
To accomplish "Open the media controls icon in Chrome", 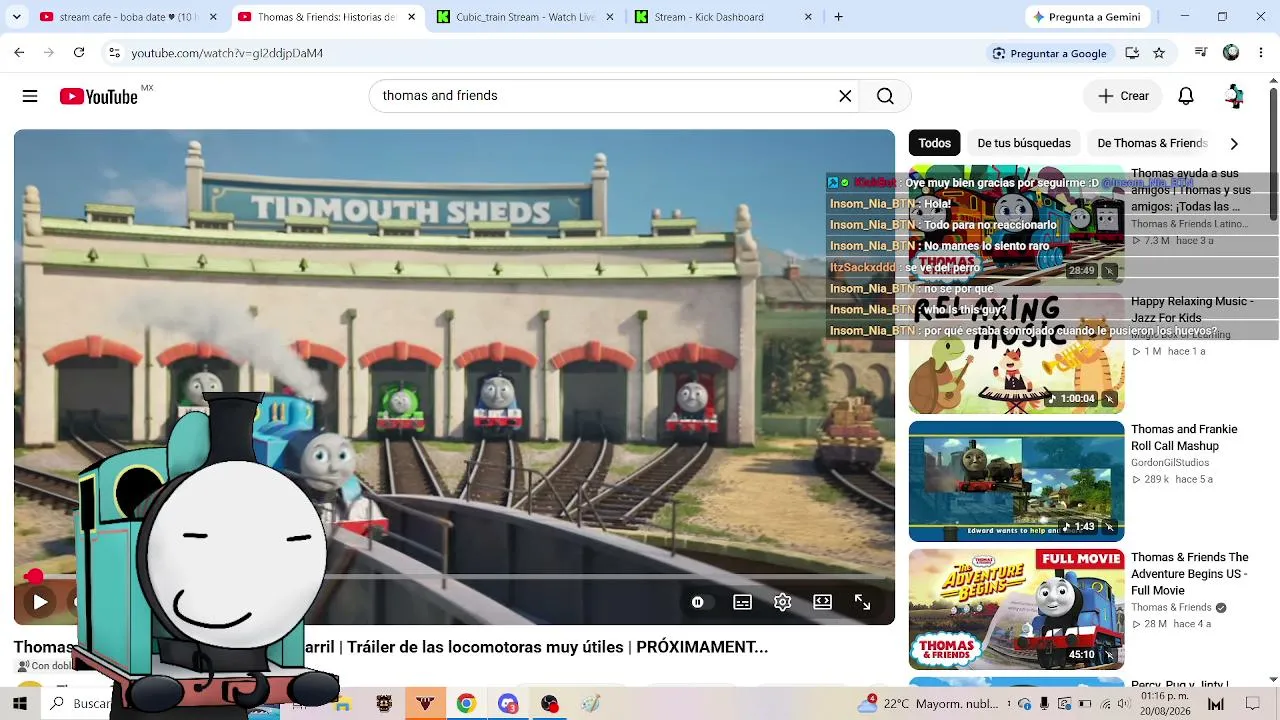I will (1201, 53).
